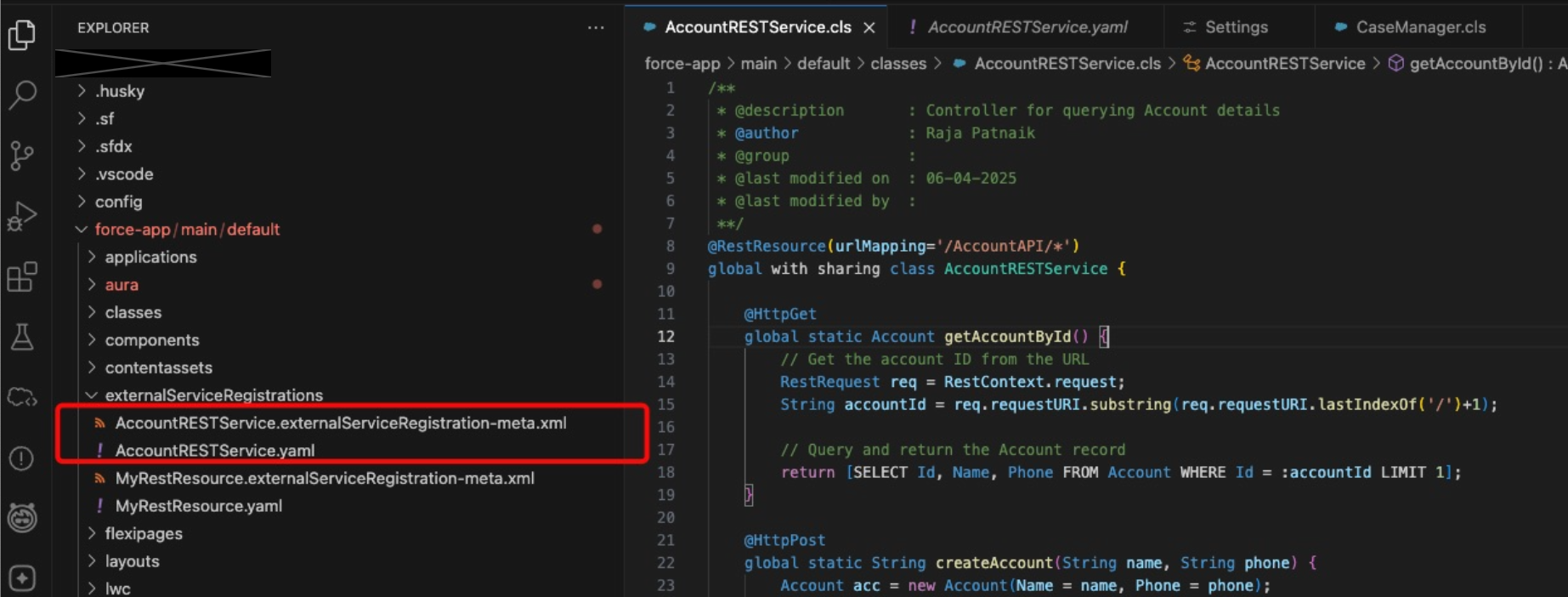Click line number 12 in the gutter
The width and height of the screenshot is (1568, 597).
coord(665,337)
